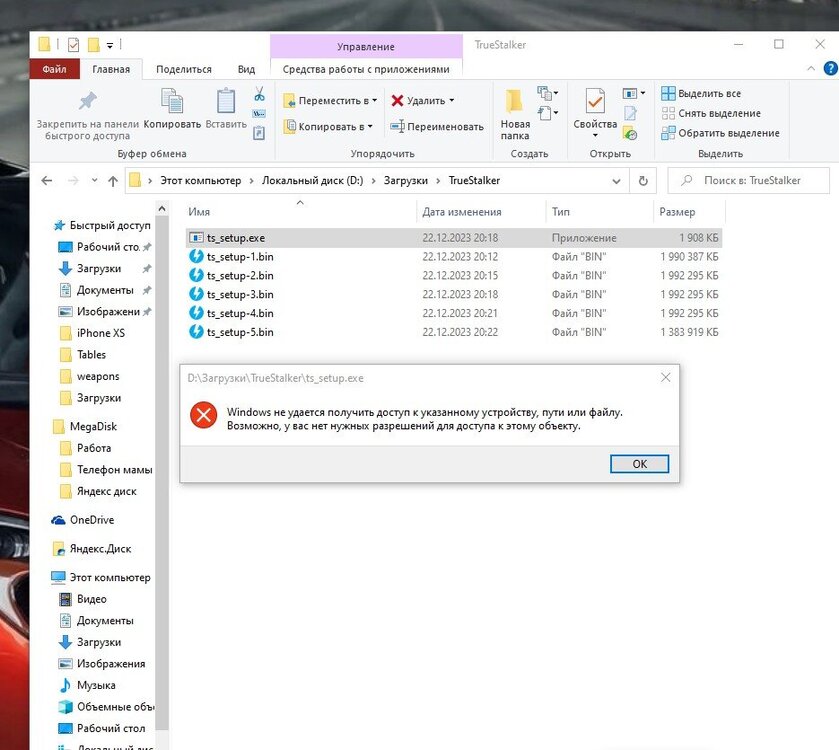Open the Quick Access Toolbar customize dropdown
This screenshot has width=839, height=750.
pos(110,45)
